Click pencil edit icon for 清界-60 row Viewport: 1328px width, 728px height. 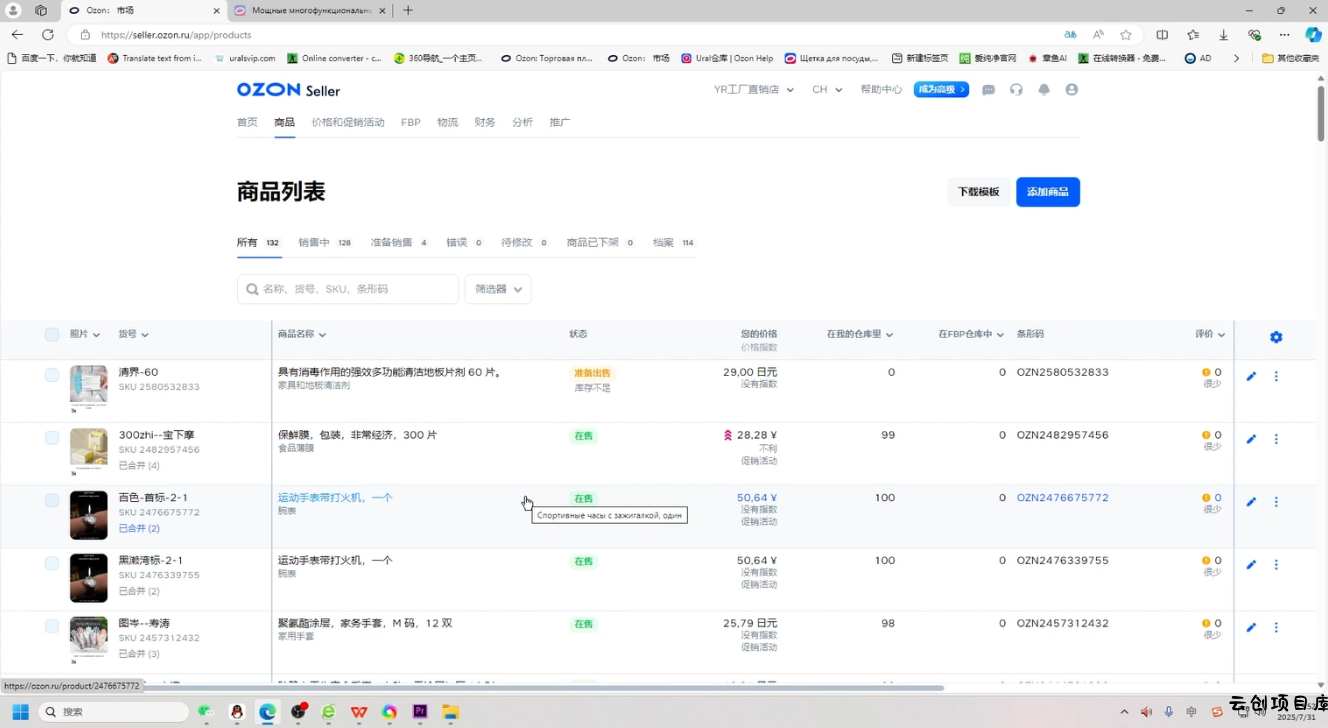coord(1251,377)
